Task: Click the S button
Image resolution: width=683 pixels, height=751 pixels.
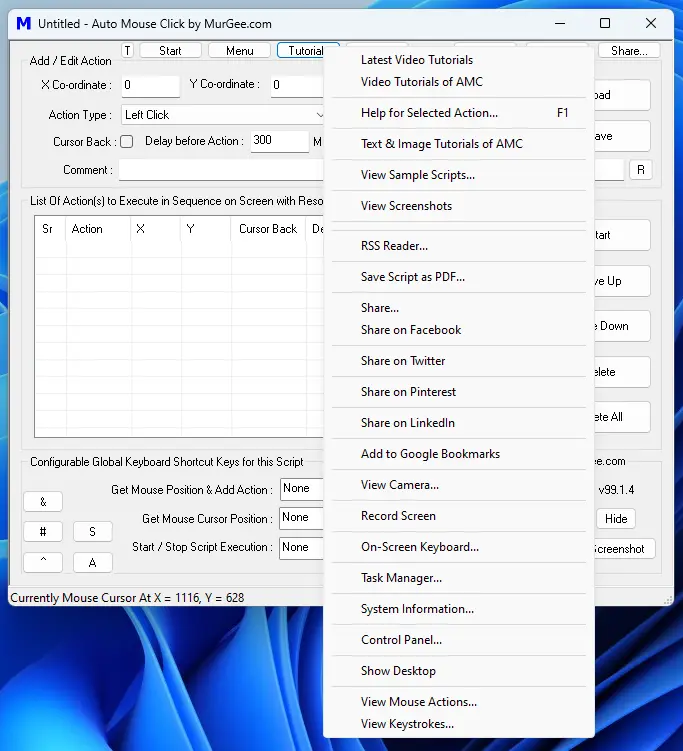Action: pyautogui.click(x=92, y=532)
